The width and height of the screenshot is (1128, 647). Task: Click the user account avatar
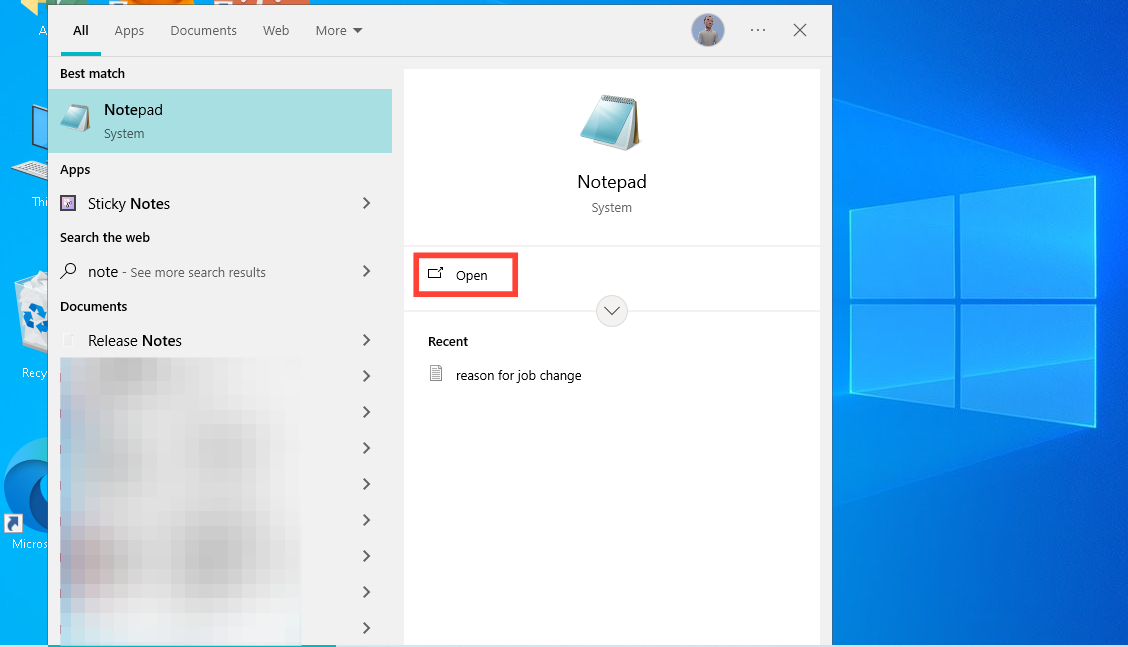tap(708, 30)
